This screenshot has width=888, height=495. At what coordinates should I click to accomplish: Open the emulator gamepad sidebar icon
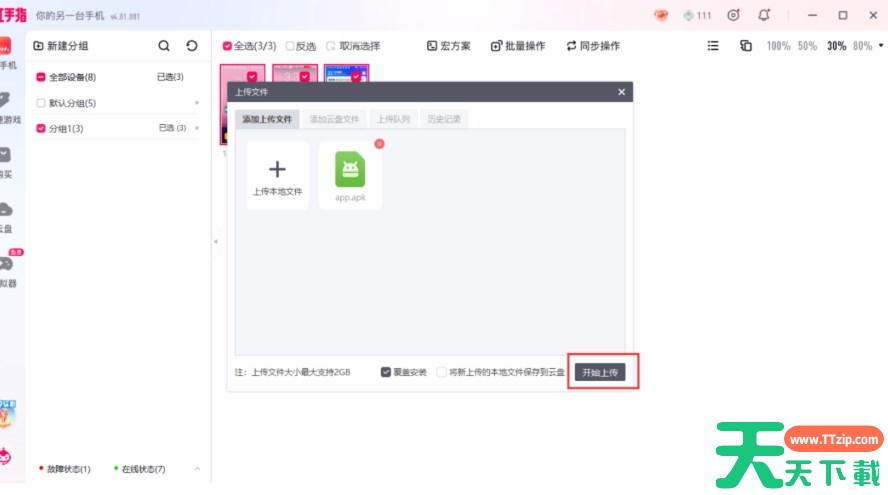(x=6, y=264)
